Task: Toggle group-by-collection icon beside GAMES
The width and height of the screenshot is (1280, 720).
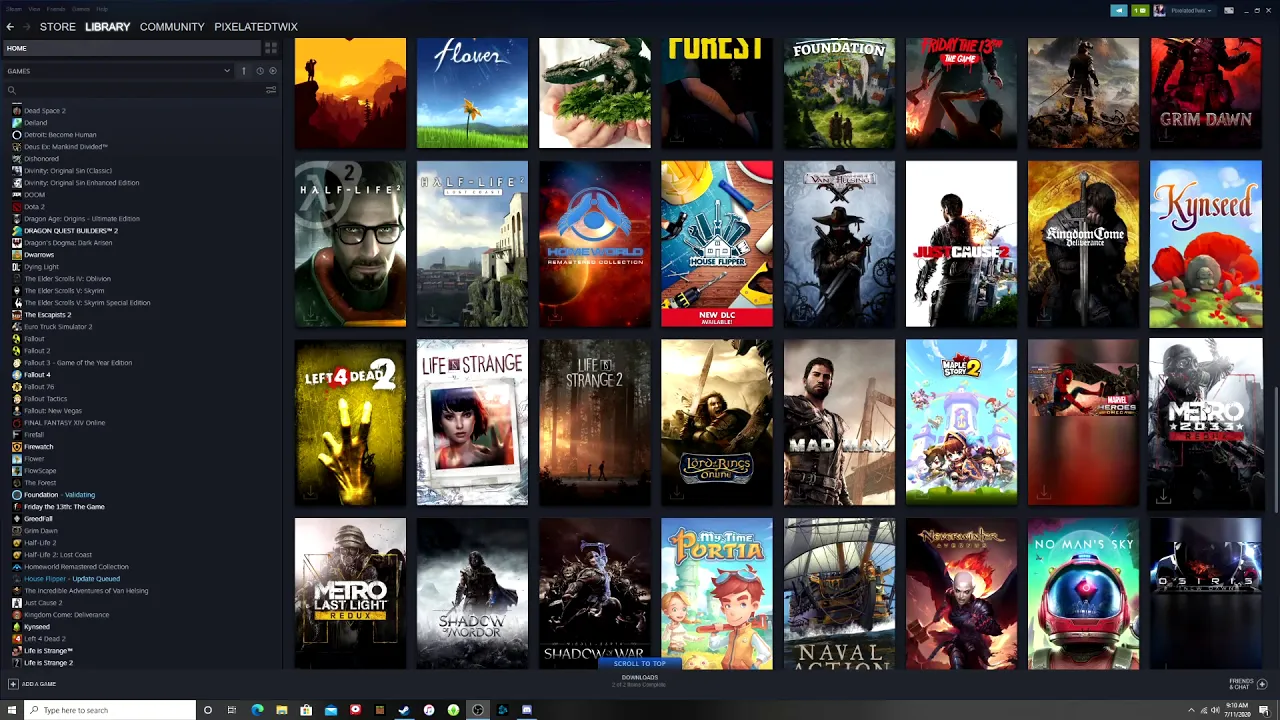Action: tap(243, 71)
